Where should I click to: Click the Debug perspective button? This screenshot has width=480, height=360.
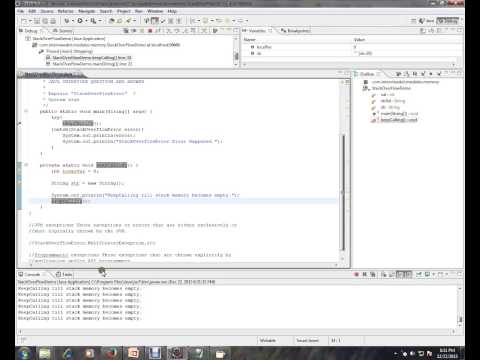[x=448, y=21]
